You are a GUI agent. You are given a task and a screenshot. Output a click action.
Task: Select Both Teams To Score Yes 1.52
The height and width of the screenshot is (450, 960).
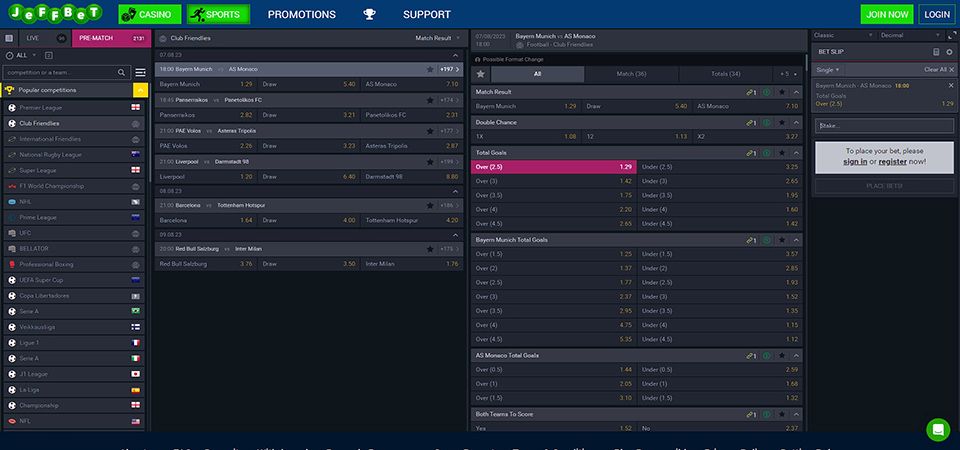(553, 429)
